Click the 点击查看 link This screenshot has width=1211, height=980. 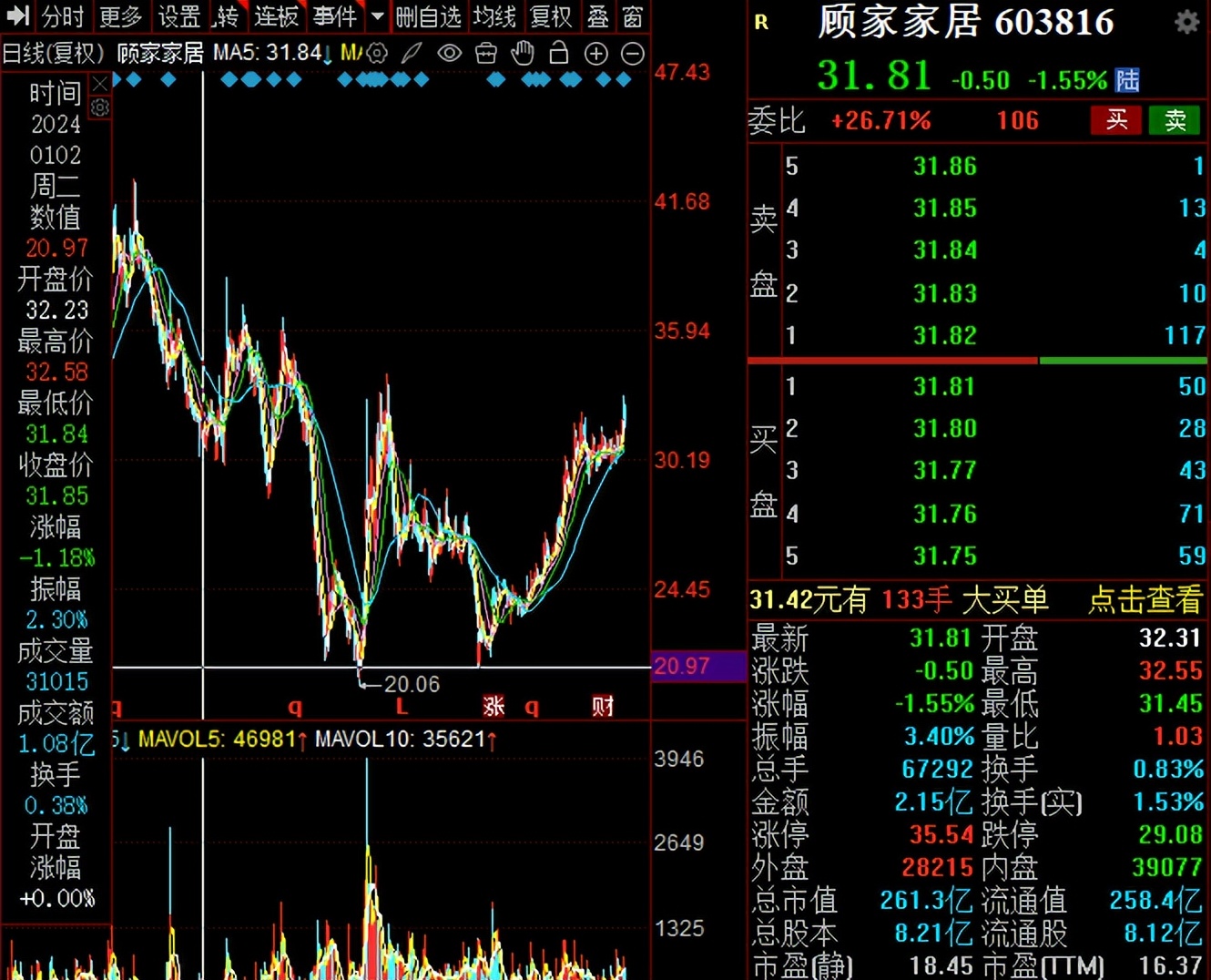1145,600
